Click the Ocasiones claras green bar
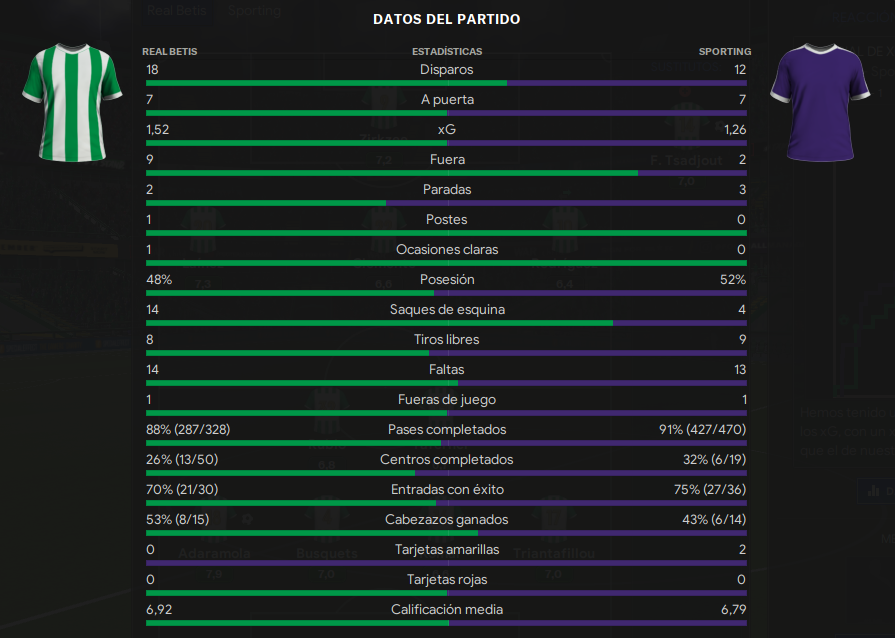This screenshot has width=895, height=638. [446, 263]
